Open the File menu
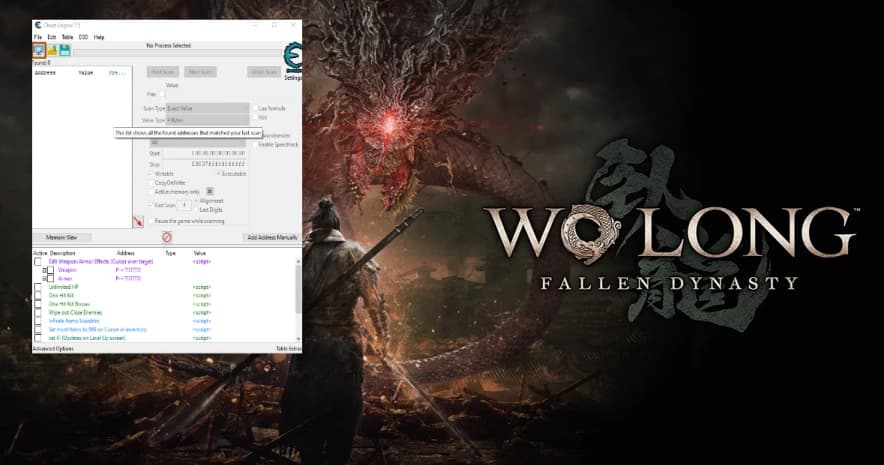Screen dimensions: 884x465 click(38, 37)
